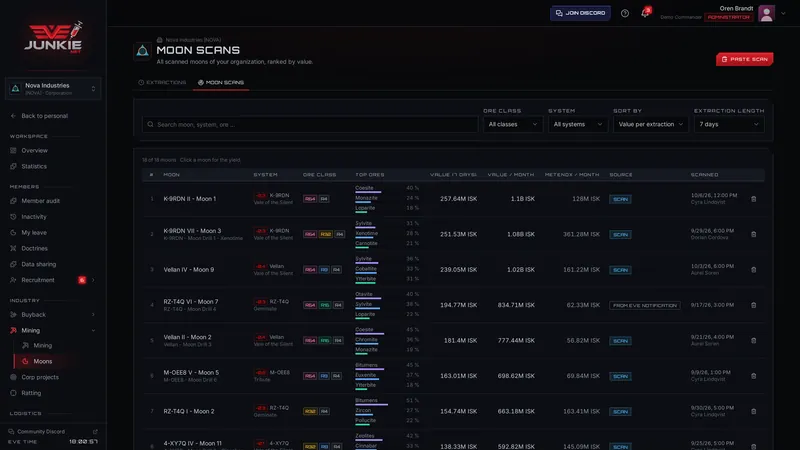Click the 257.64M ISK value
The height and width of the screenshot is (450, 800).
(x=458, y=199)
